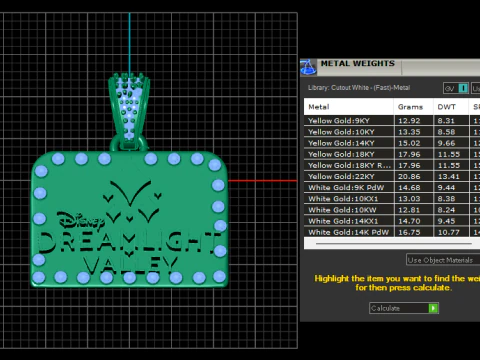This screenshot has width=480, height=360.
Task: Click the green Calculate arrow icon
Action: (433, 308)
